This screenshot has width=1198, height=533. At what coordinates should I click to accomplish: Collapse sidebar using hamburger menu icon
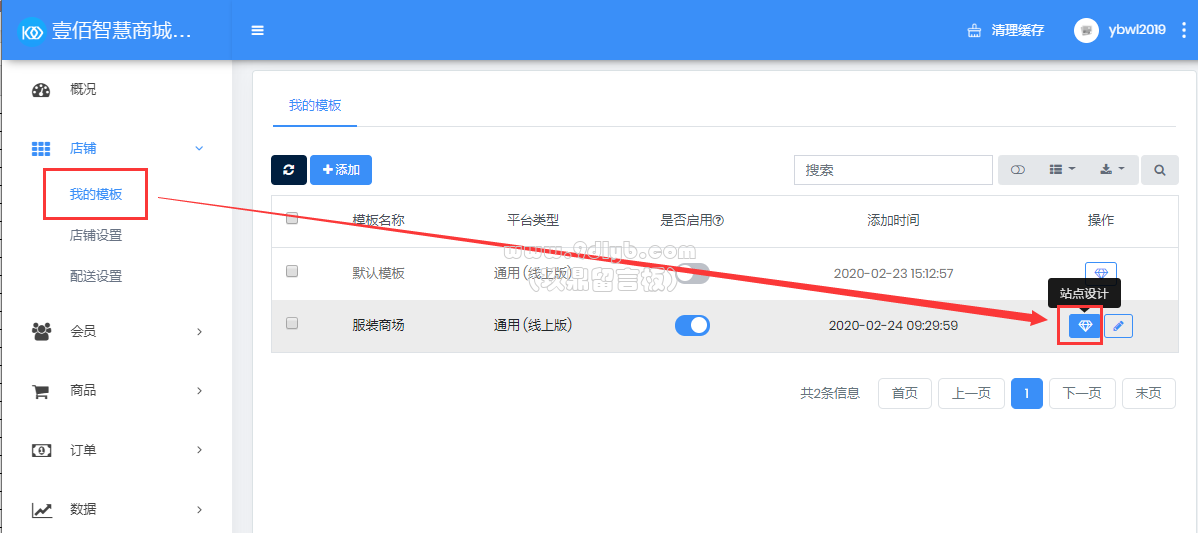[x=258, y=30]
